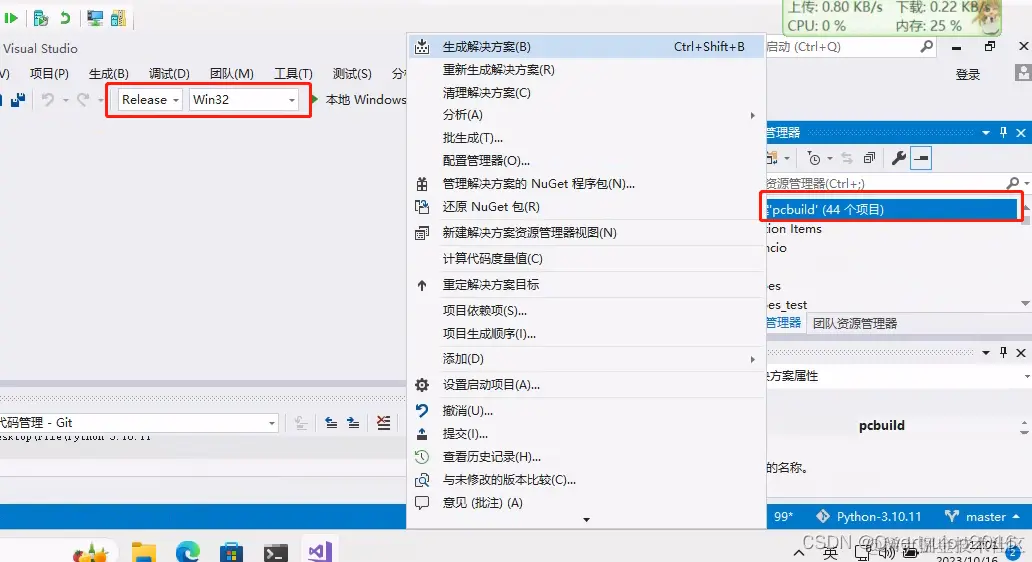Switch to 团队资源管理器 tab
Screen dimensions: 1032x562
coord(854,323)
